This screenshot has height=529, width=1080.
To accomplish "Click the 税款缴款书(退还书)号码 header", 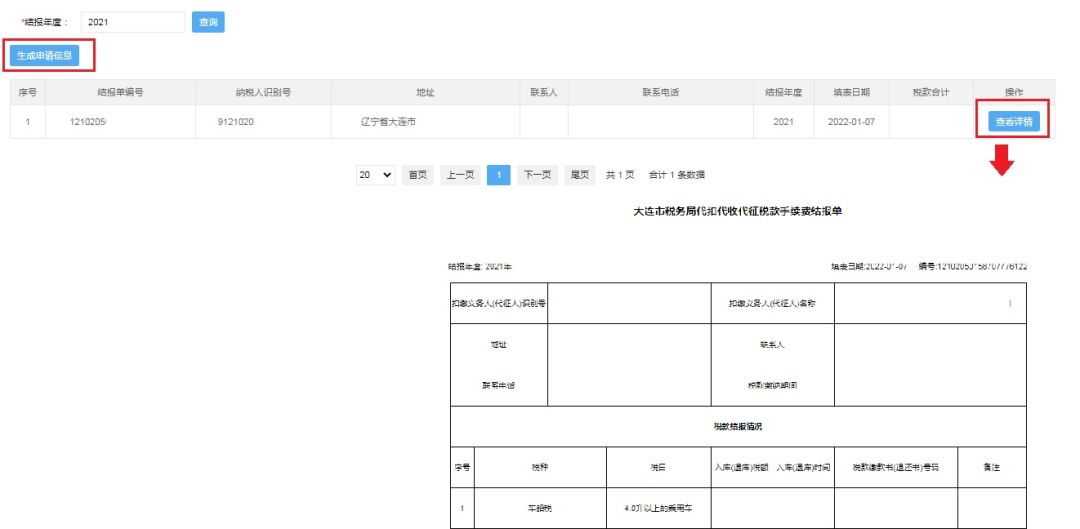I will point(895,467).
